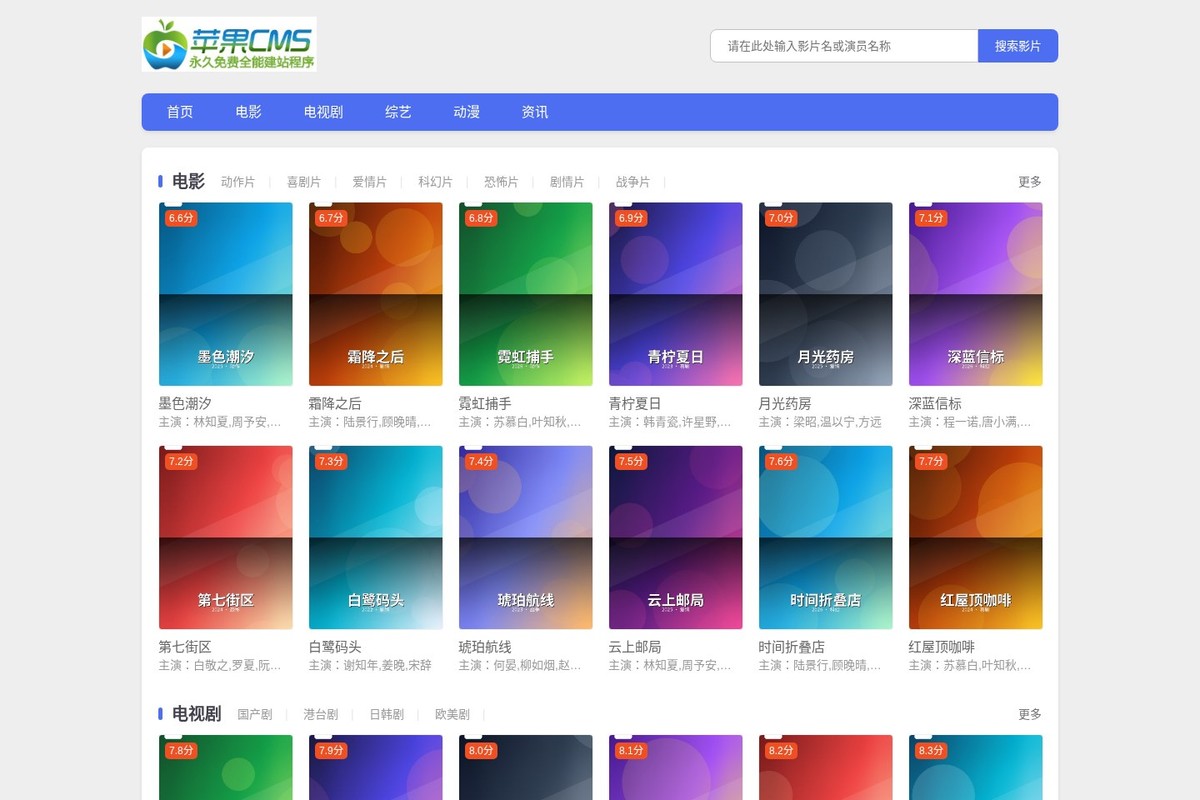1200x800 pixels.
Task: Click the 7.2分 rating badge
Action: pos(181,461)
